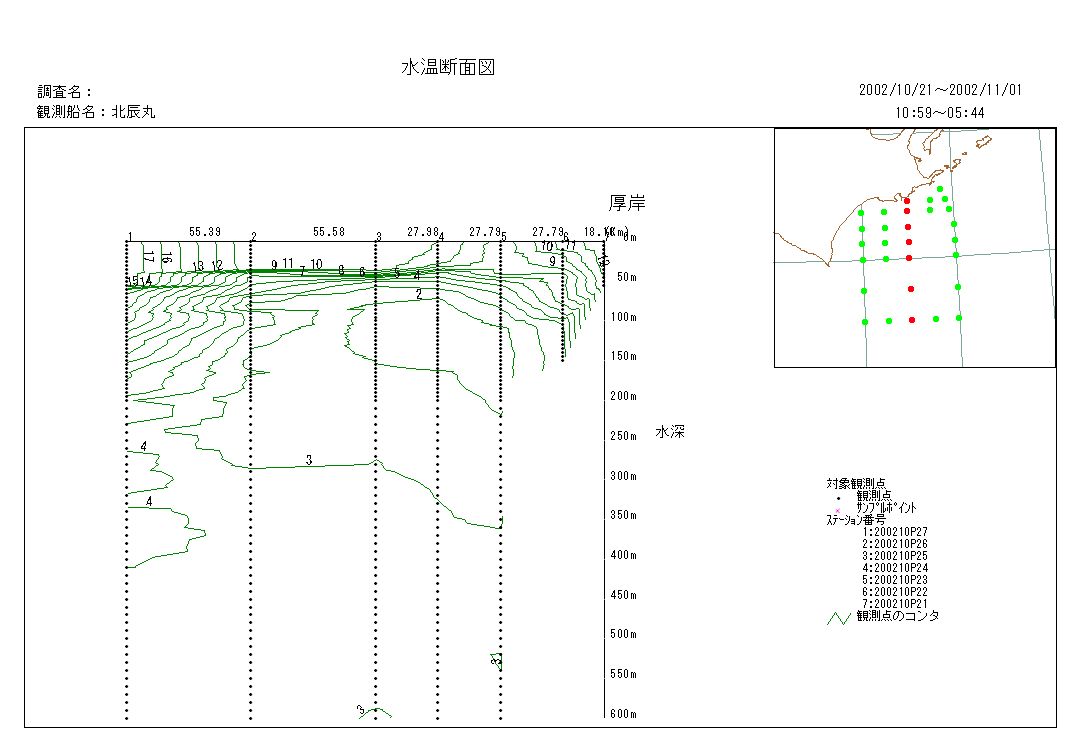This screenshot has width=1084, height=755.
Task: Click the date range 2002/10/21～2002/11/01
Action: tap(940, 90)
